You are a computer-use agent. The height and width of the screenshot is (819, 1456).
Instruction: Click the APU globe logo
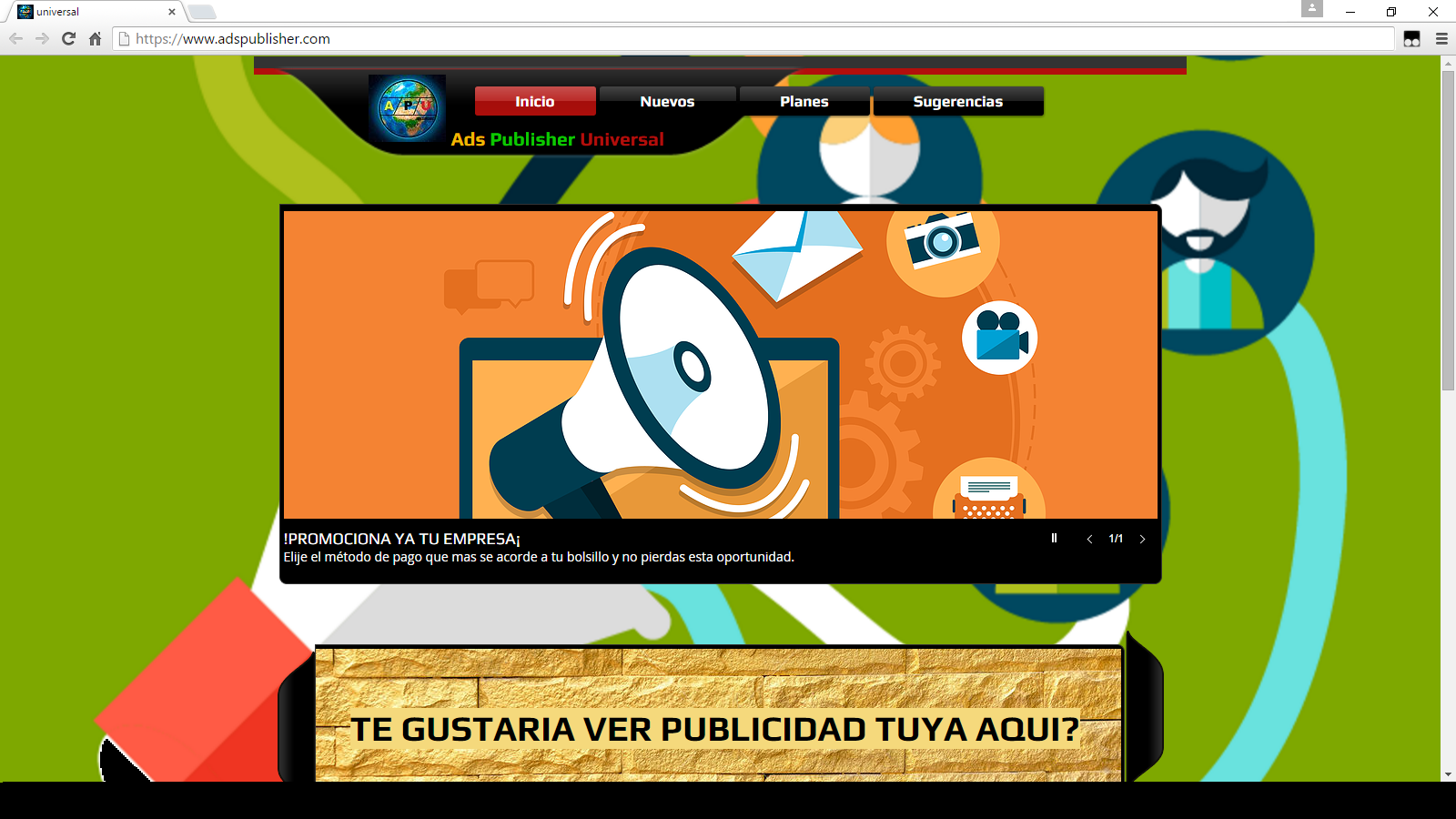click(x=408, y=108)
